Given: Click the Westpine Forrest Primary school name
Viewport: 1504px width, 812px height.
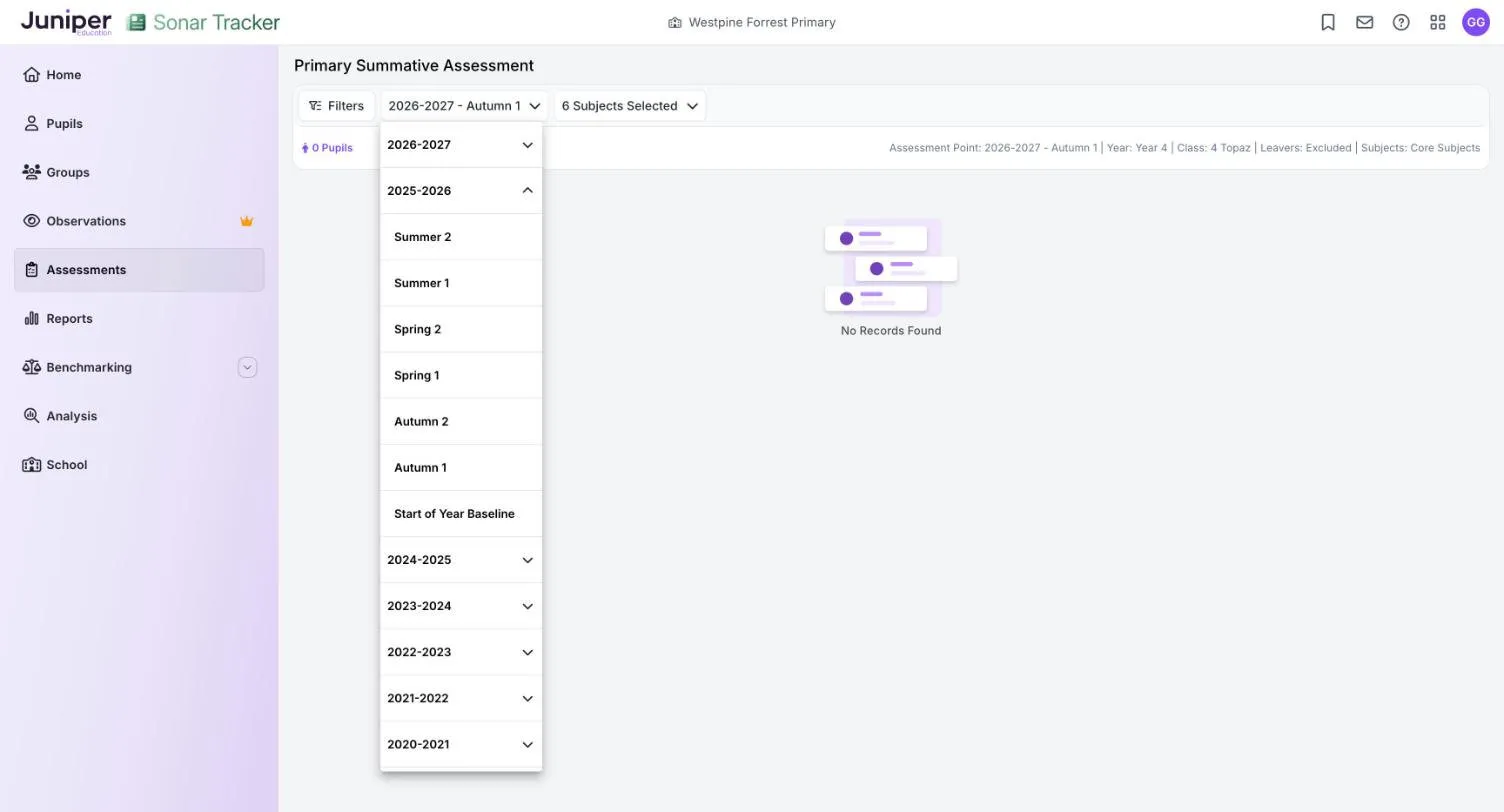Looking at the screenshot, I should click(762, 22).
